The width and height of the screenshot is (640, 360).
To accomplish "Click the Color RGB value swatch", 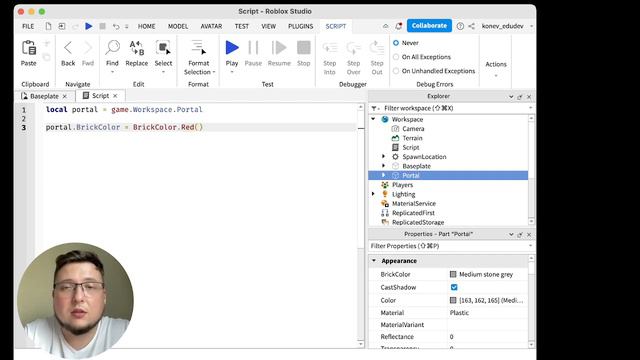I will point(453,300).
